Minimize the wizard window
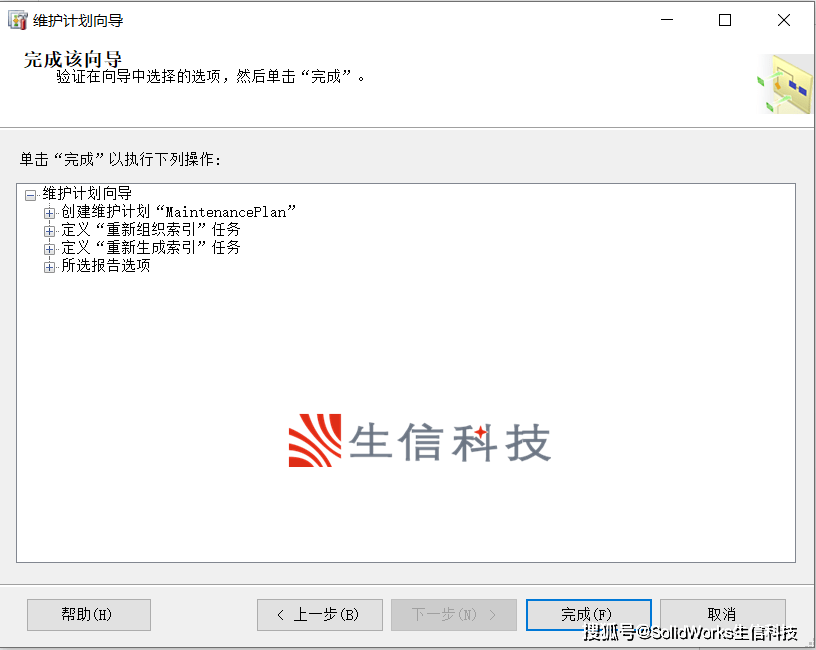 click(x=667, y=20)
